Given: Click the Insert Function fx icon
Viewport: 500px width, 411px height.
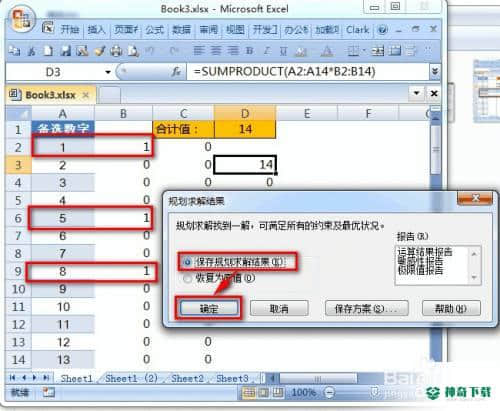Looking at the screenshot, I should pos(176,72).
